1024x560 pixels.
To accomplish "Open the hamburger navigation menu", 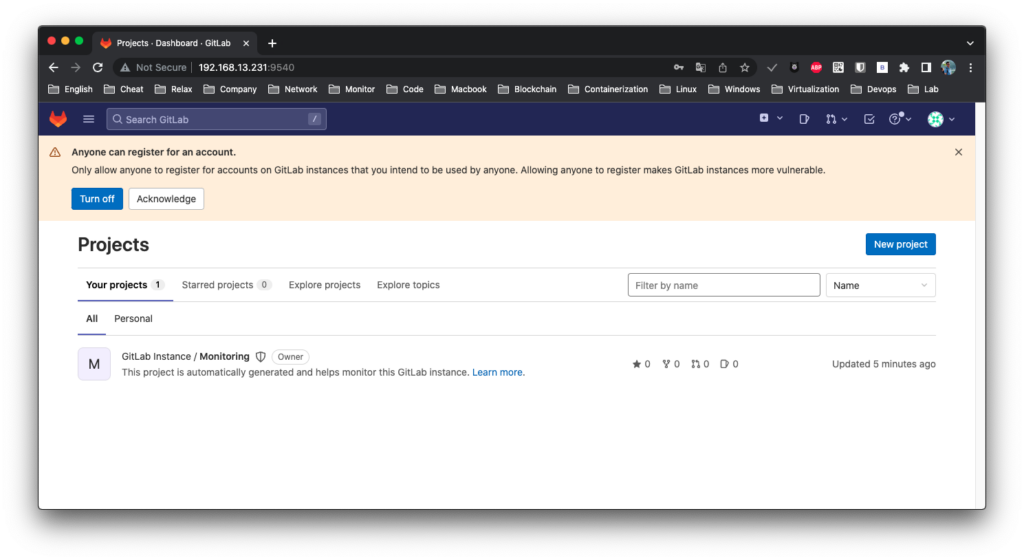I will tap(89, 119).
